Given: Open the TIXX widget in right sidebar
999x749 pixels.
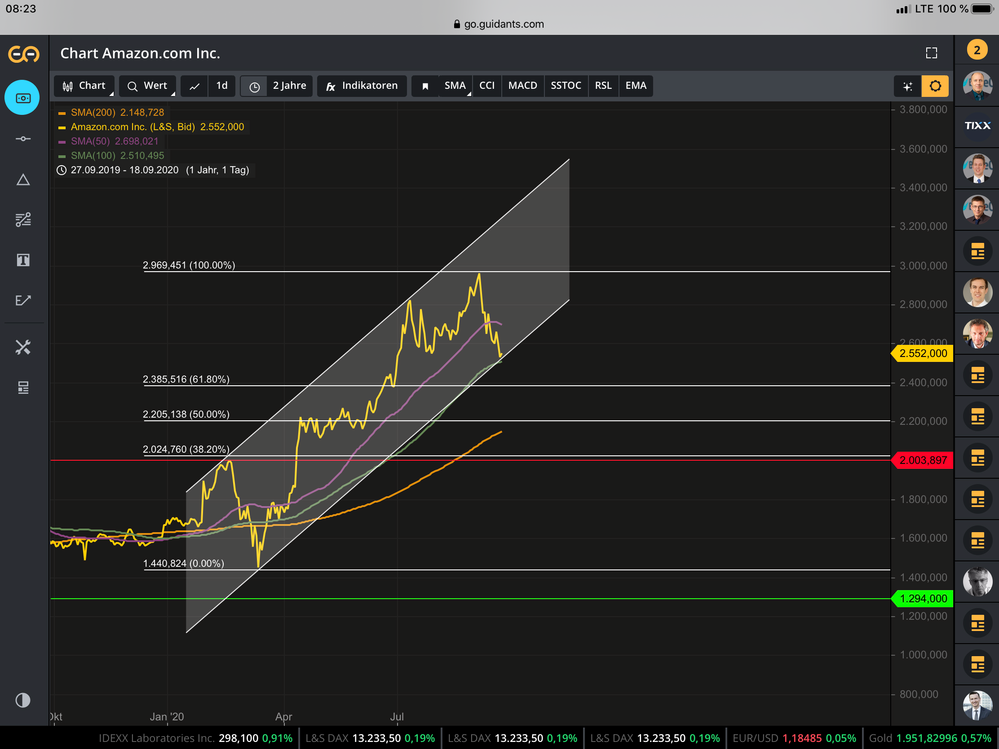Looking at the screenshot, I should [976, 126].
